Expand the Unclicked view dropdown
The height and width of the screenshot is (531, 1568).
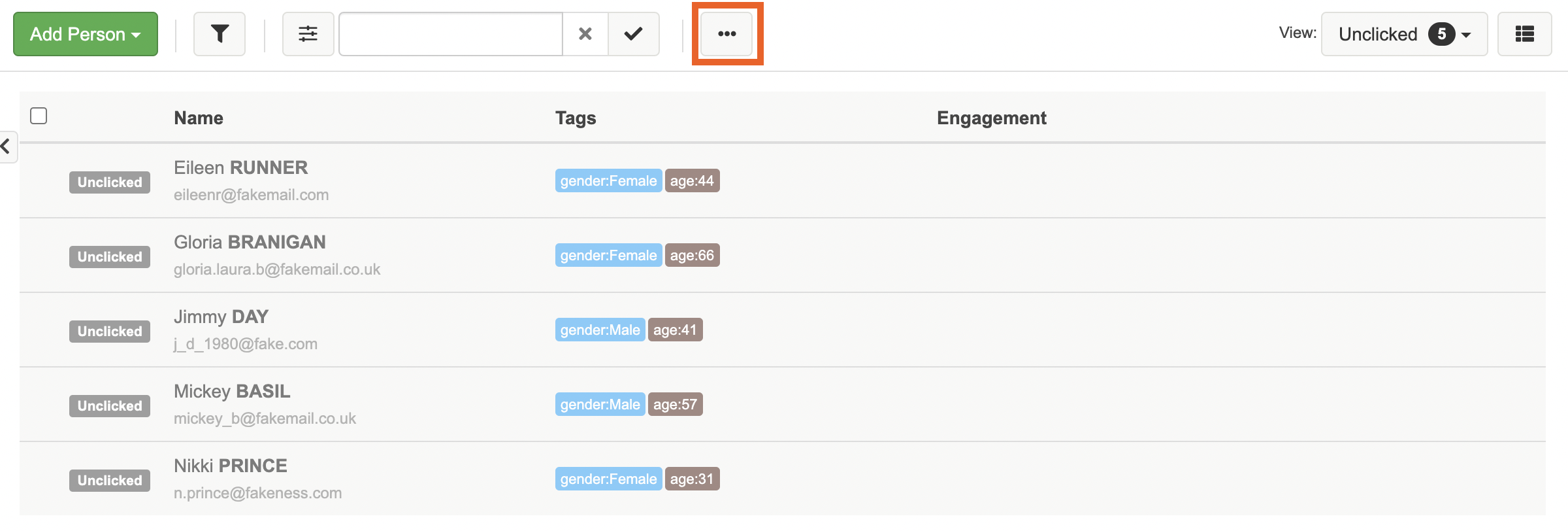coord(1404,34)
